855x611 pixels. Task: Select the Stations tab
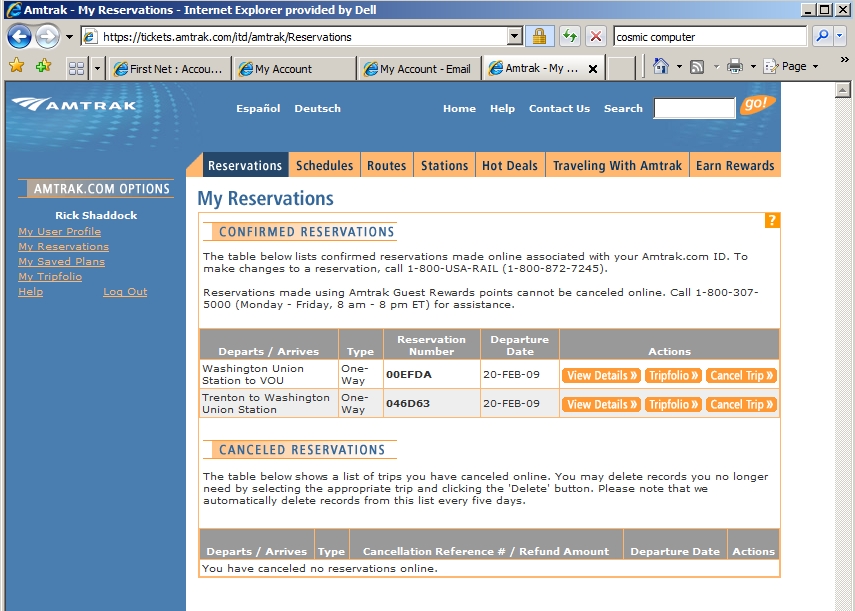(x=444, y=165)
